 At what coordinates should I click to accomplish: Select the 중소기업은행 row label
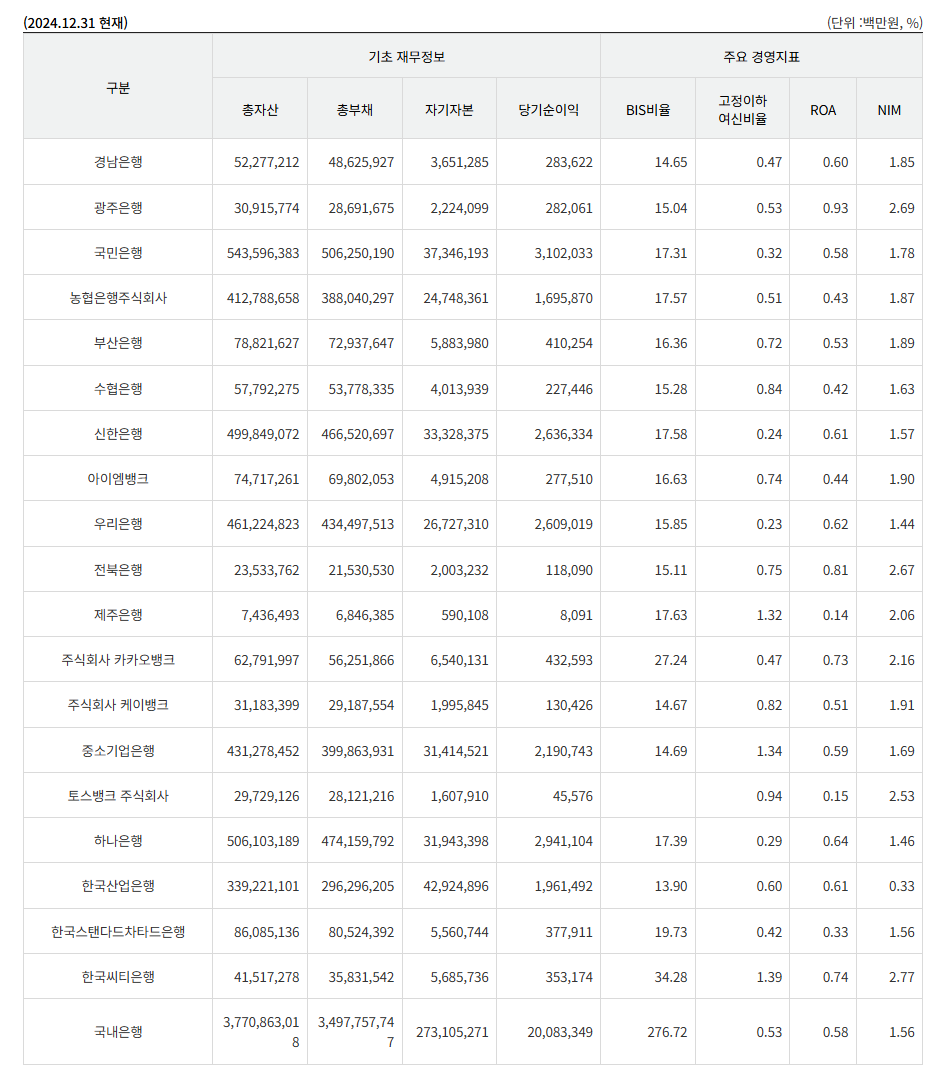click(118, 751)
